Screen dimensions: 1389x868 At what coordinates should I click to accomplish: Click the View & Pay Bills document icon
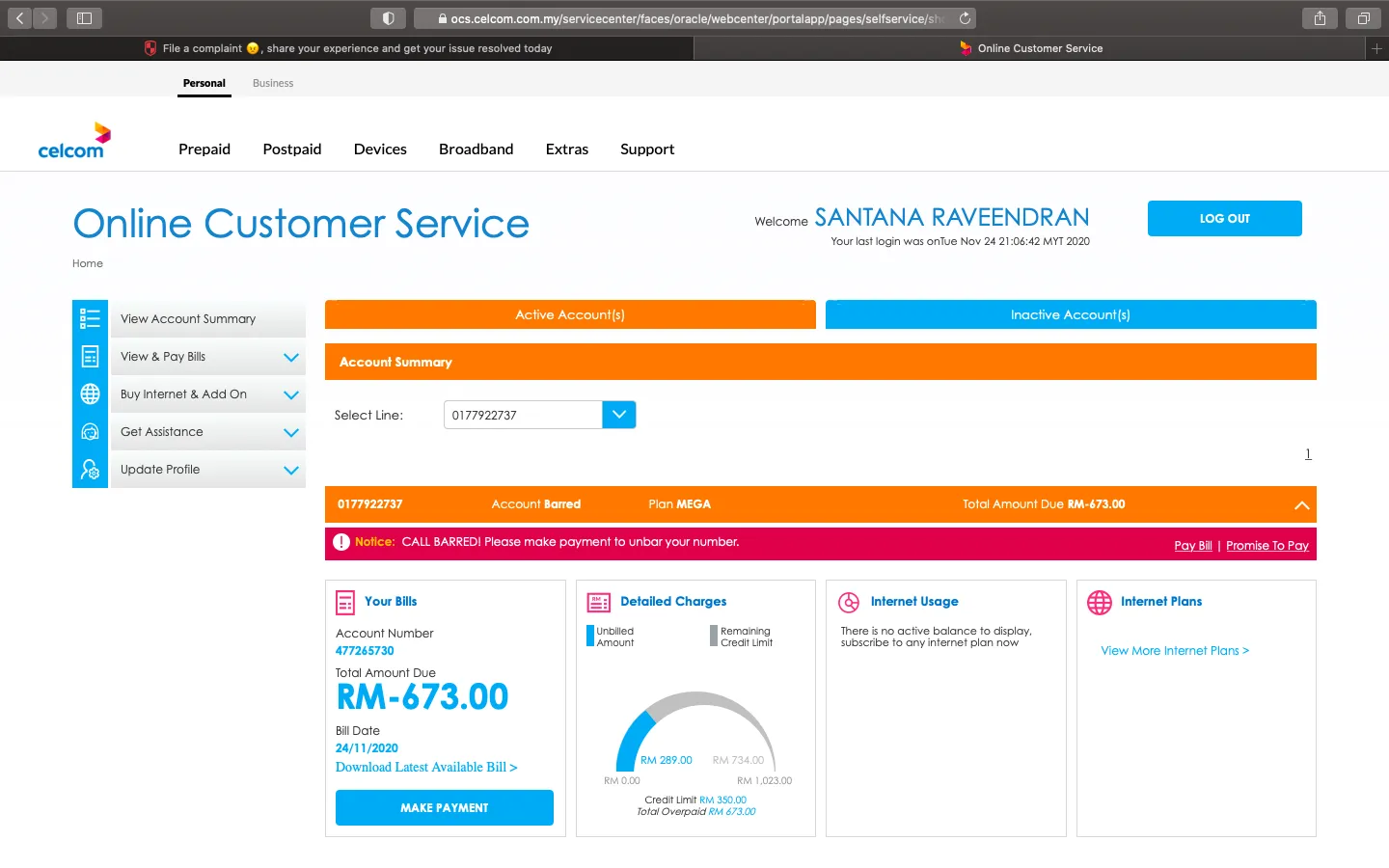coord(90,357)
